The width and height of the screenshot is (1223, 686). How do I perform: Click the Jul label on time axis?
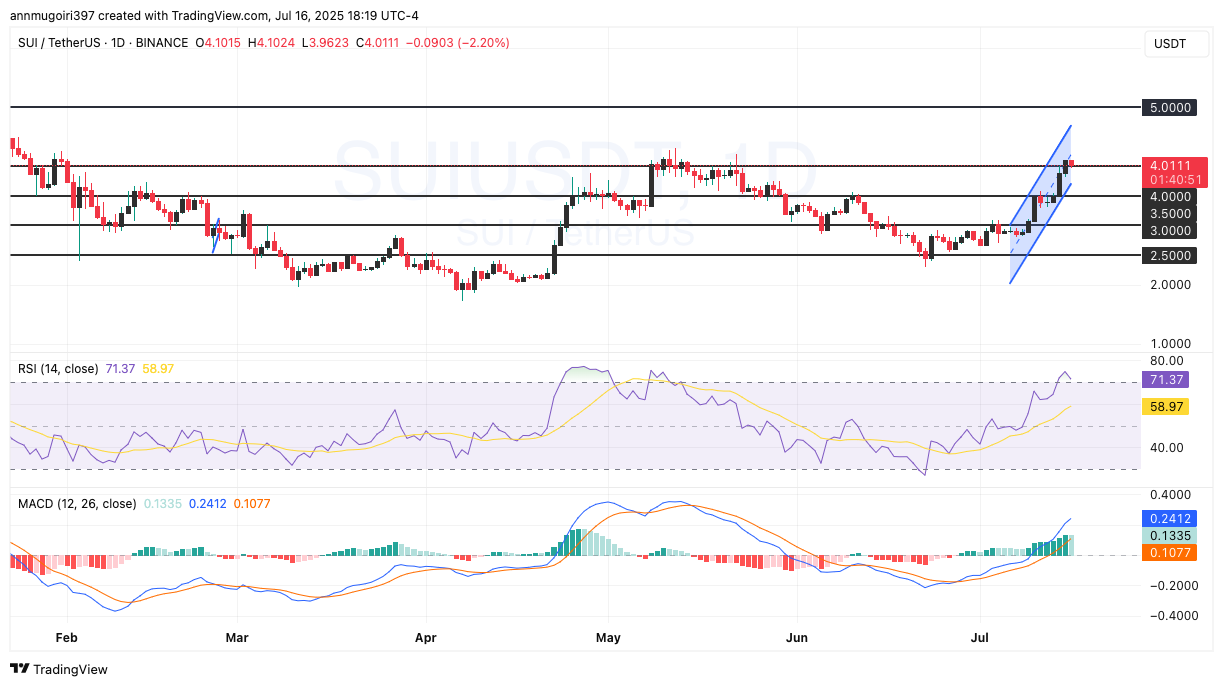980,637
